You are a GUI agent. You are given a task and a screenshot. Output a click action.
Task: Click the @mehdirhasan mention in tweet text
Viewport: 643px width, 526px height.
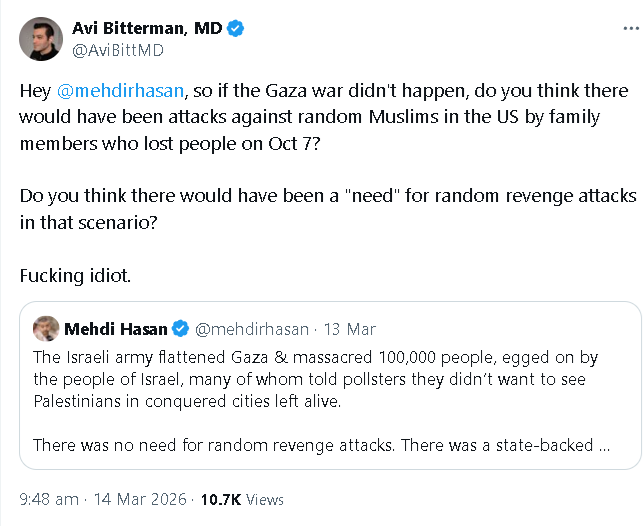pos(120,91)
